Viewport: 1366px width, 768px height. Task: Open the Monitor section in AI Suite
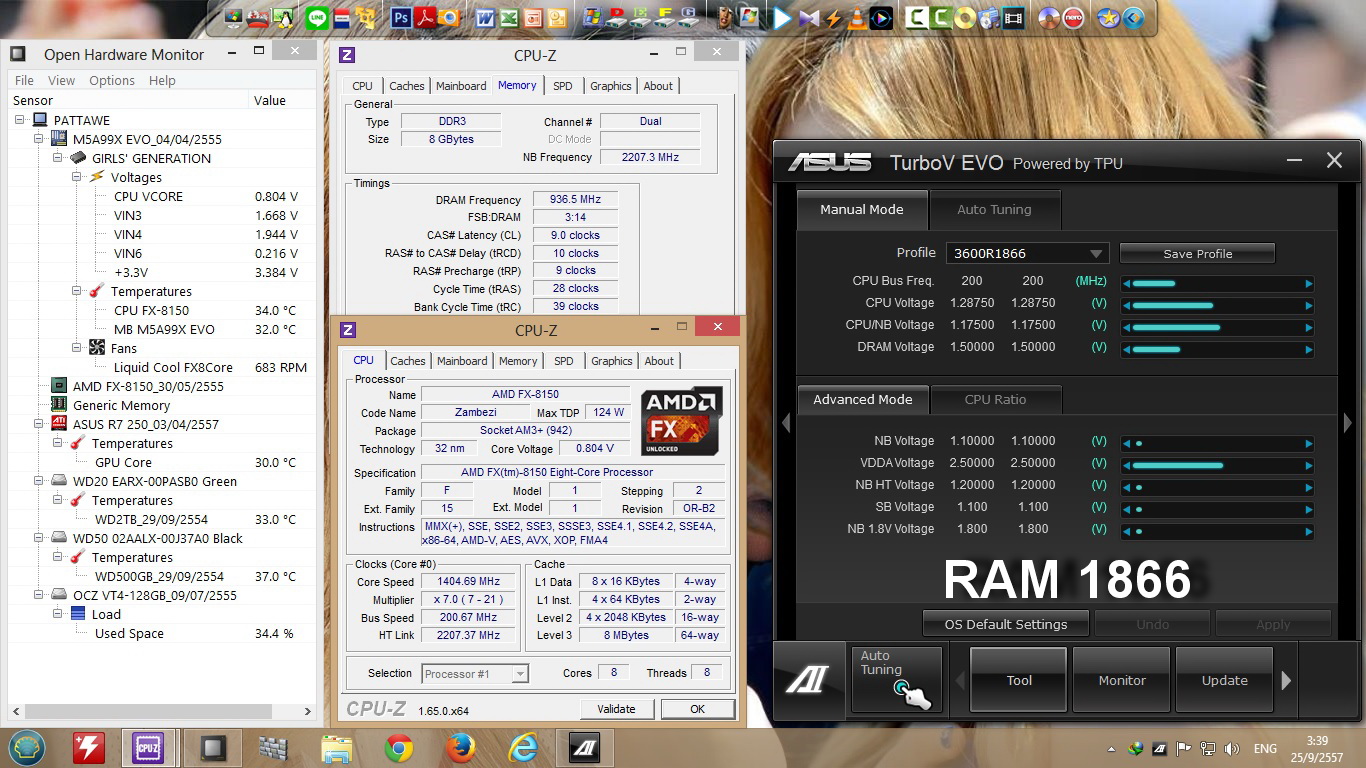1122,680
